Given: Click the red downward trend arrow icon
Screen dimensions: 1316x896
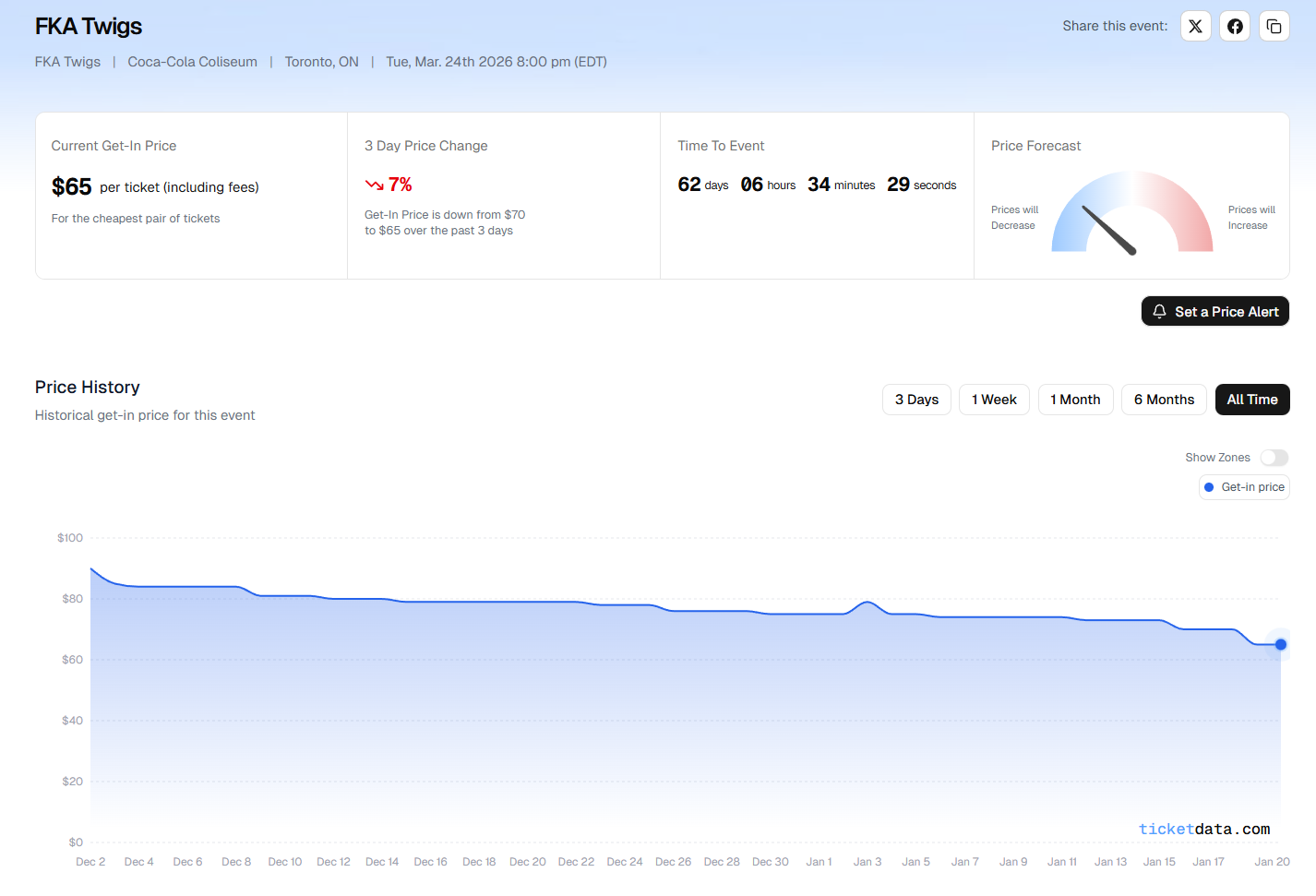Looking at the screenshot, I should pyautogui.click(x=374, y=185).
